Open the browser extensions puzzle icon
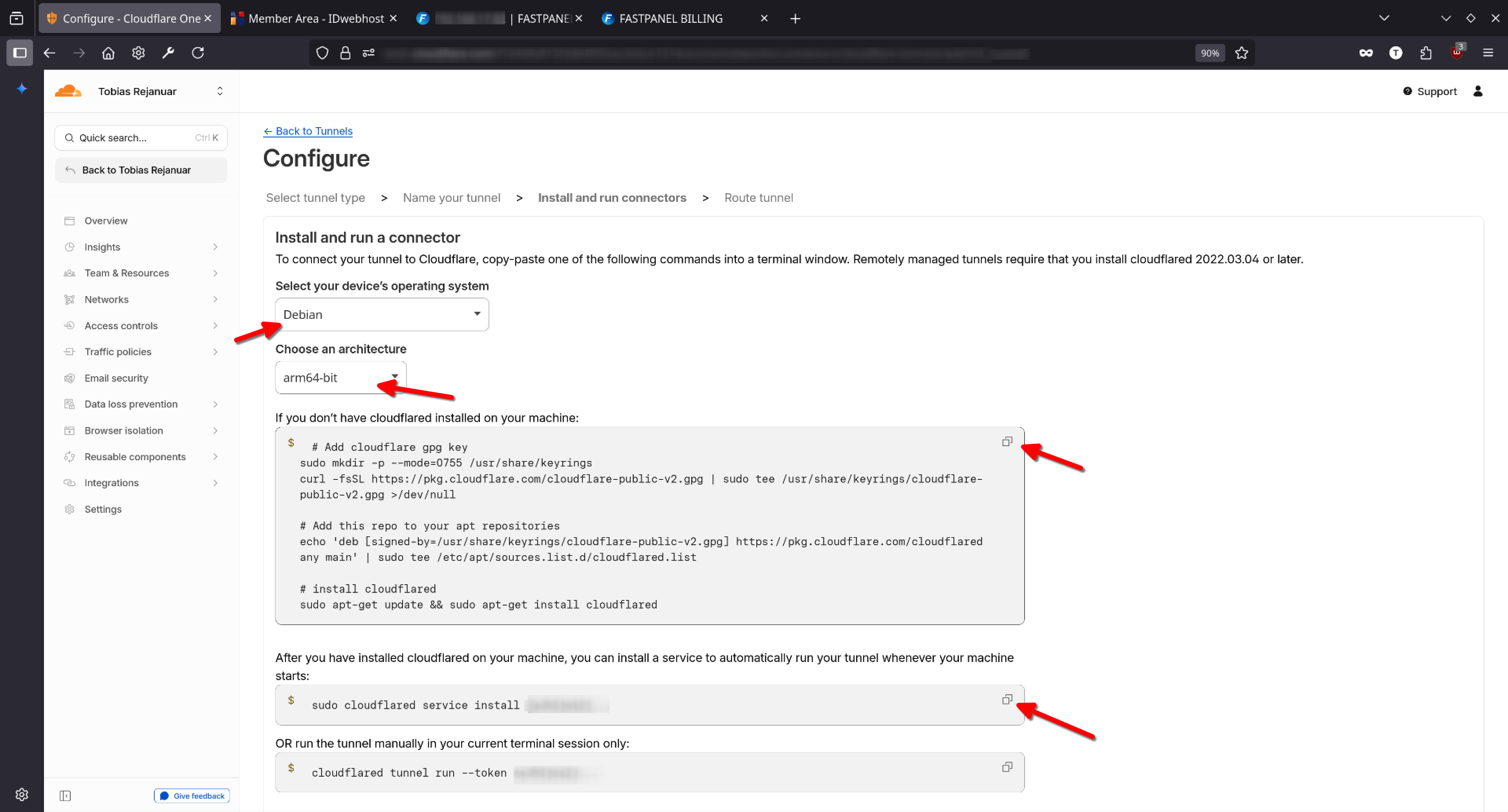This screenshot has width=1508, height=812. tap(1426, 53)
